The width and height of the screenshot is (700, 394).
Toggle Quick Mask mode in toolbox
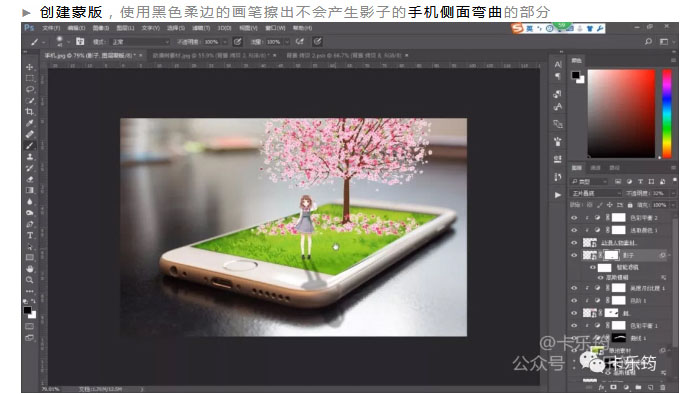pyautogui.click(x=29, y=327)
